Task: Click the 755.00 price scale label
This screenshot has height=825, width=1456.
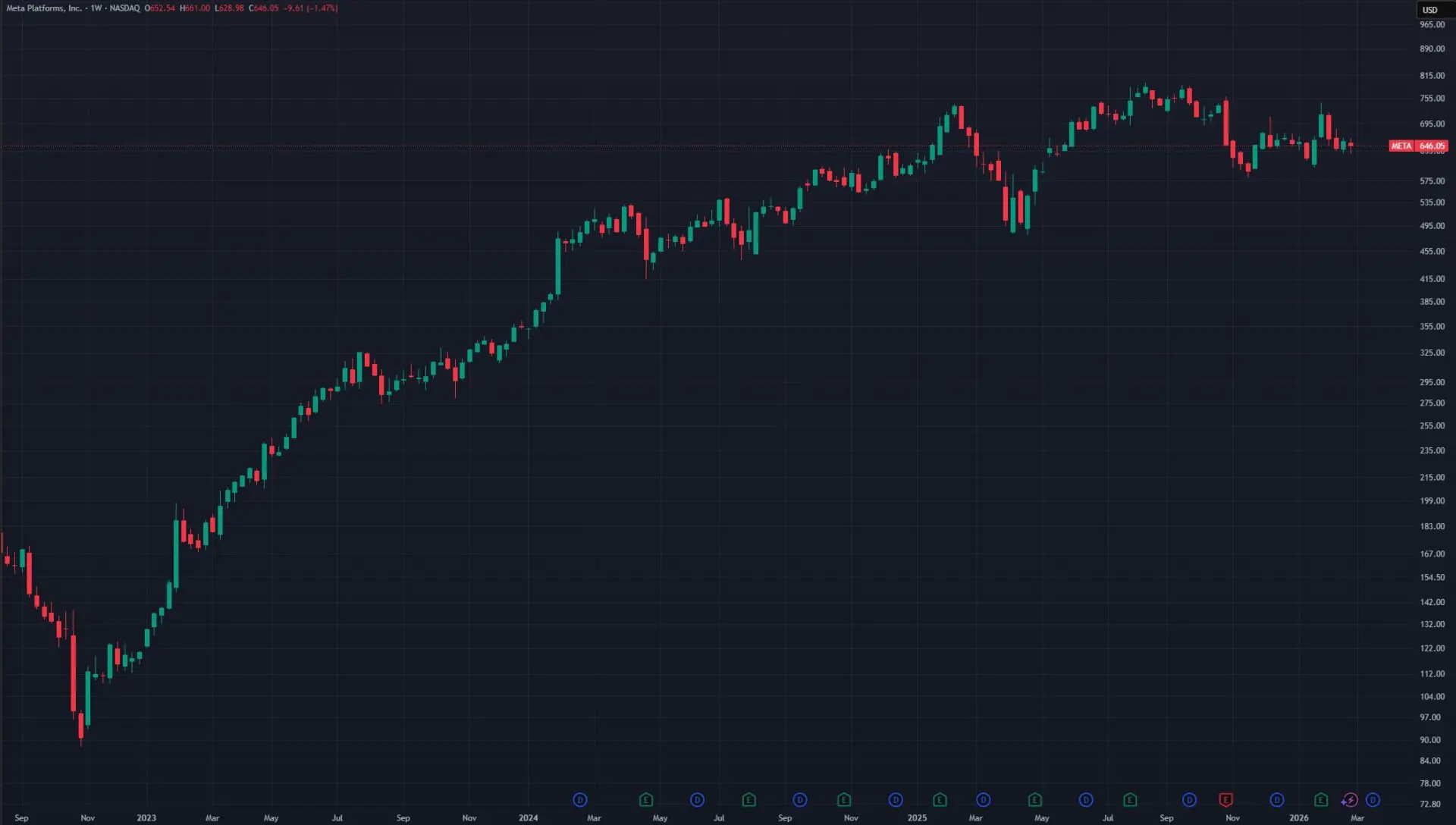Action: coord(1432,99)
